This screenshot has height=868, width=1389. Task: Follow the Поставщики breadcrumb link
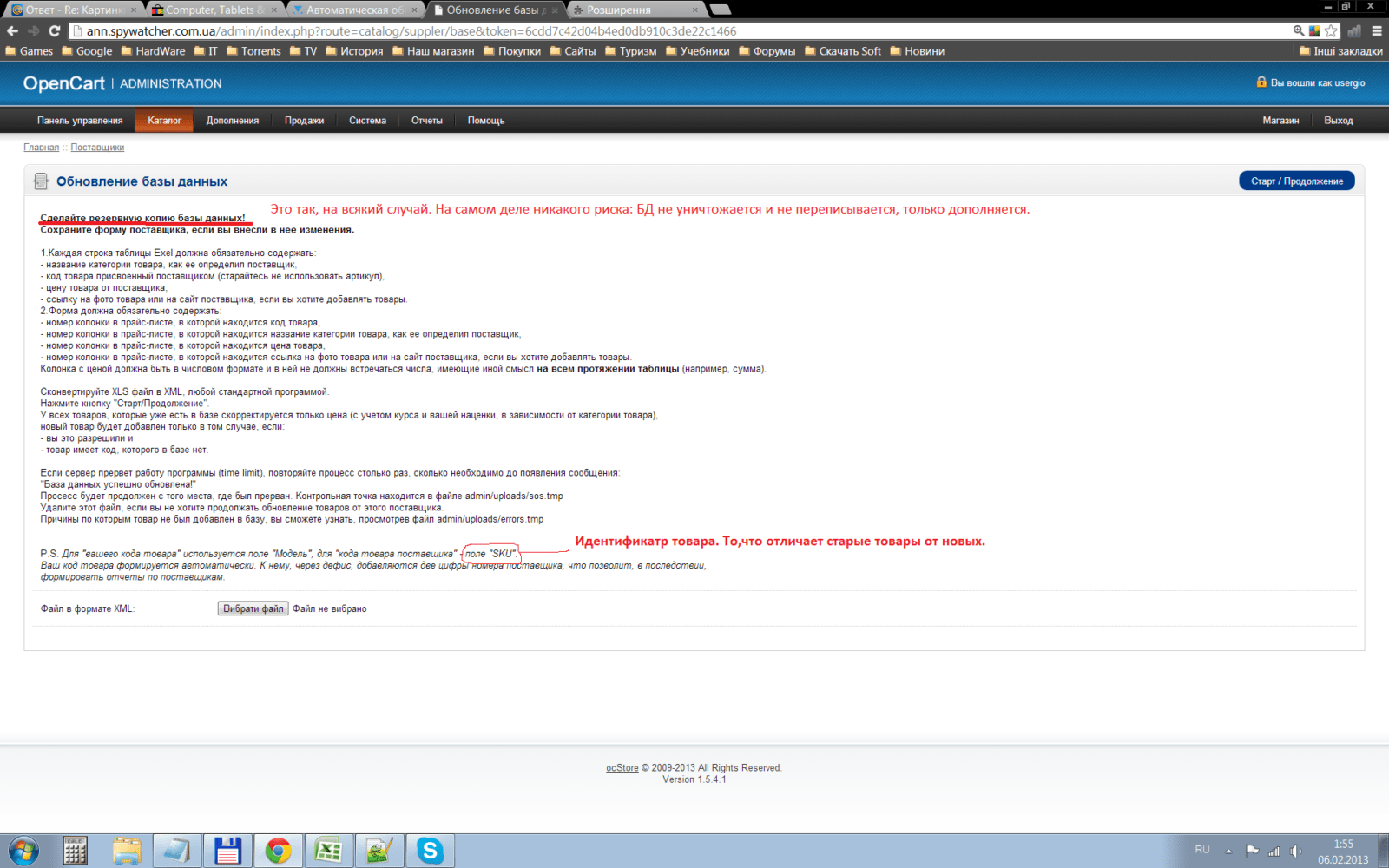click(x=97, y=148)
